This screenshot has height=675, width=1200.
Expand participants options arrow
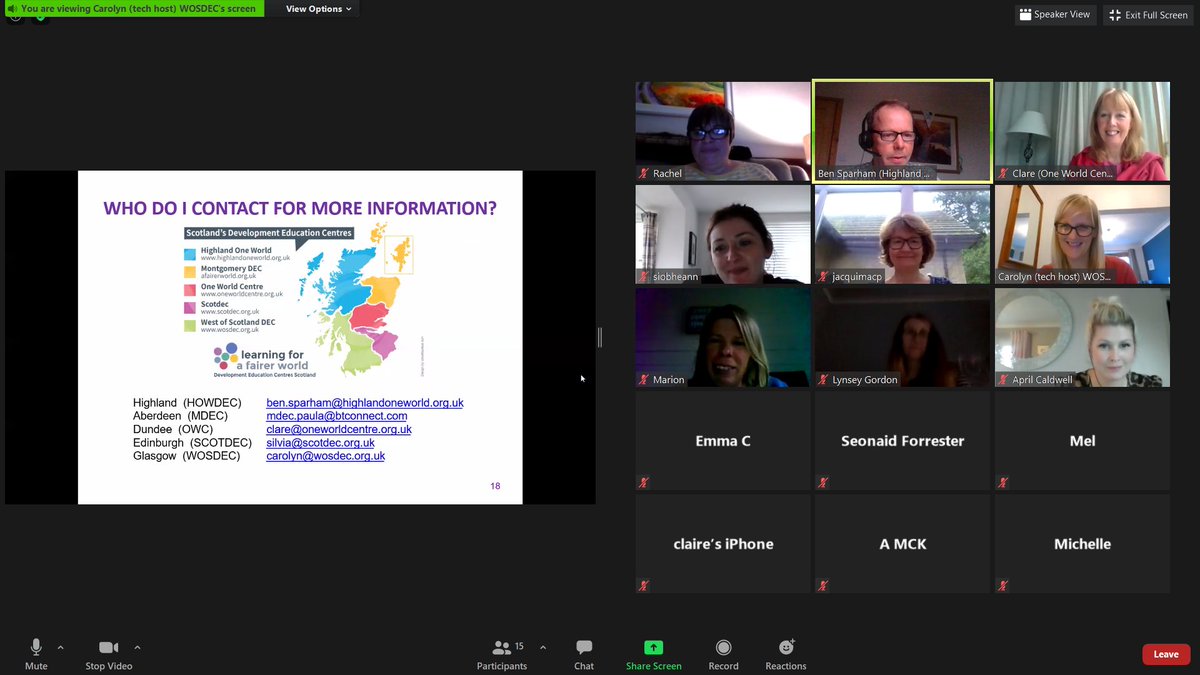tap(543, 648)
